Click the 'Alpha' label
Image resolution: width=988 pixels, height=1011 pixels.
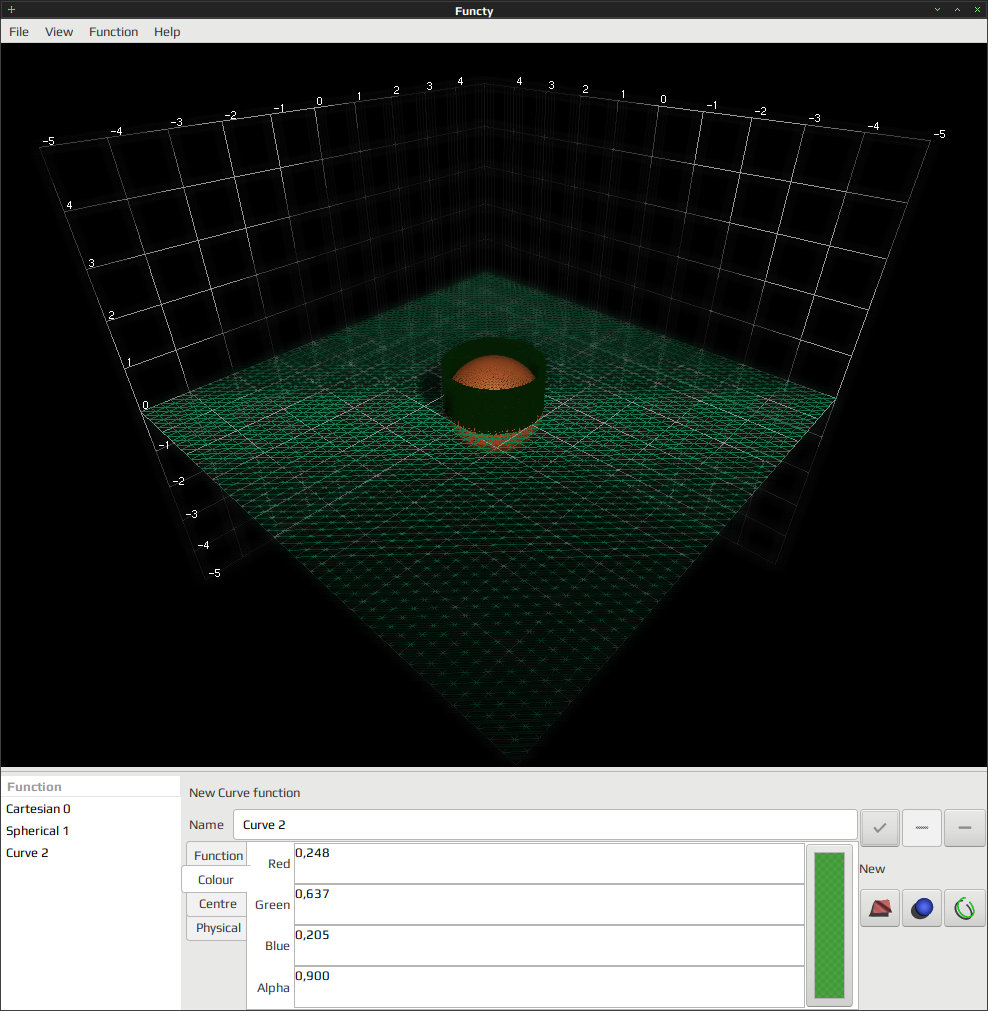(273, 987)
